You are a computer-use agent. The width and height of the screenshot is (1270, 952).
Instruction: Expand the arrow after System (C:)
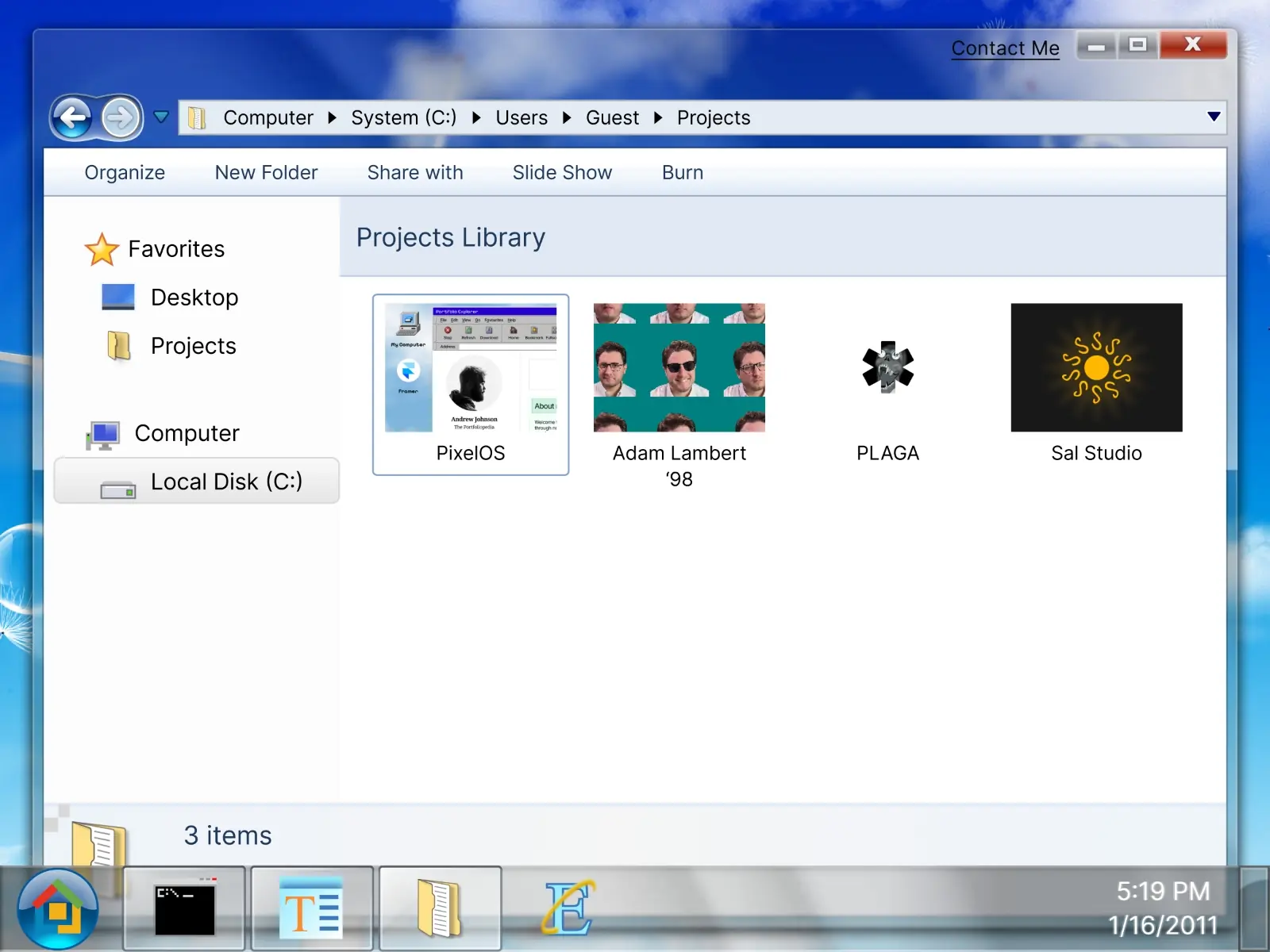point(476,117)
